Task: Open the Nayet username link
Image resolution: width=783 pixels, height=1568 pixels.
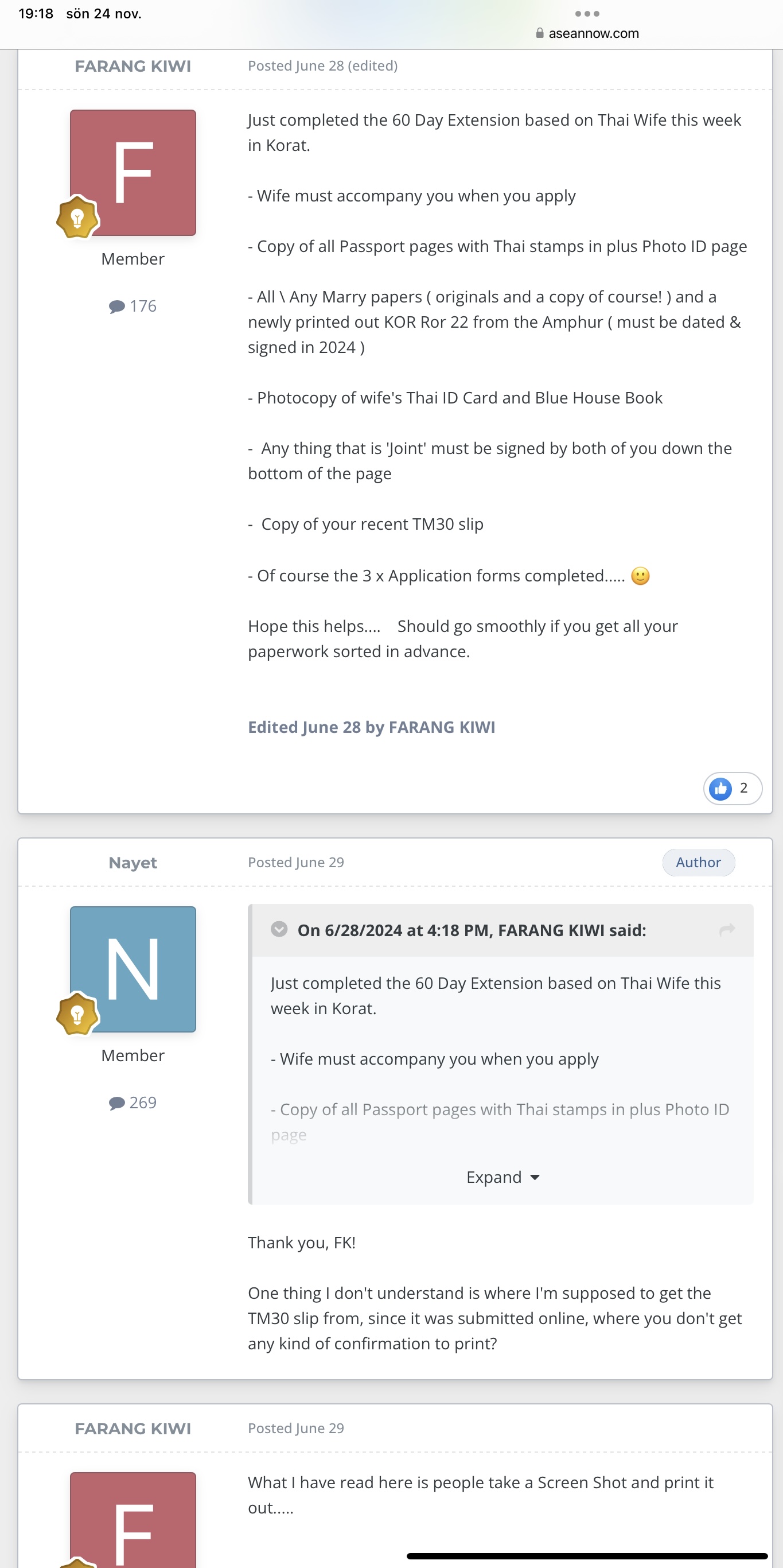Action: click(133, 863)
